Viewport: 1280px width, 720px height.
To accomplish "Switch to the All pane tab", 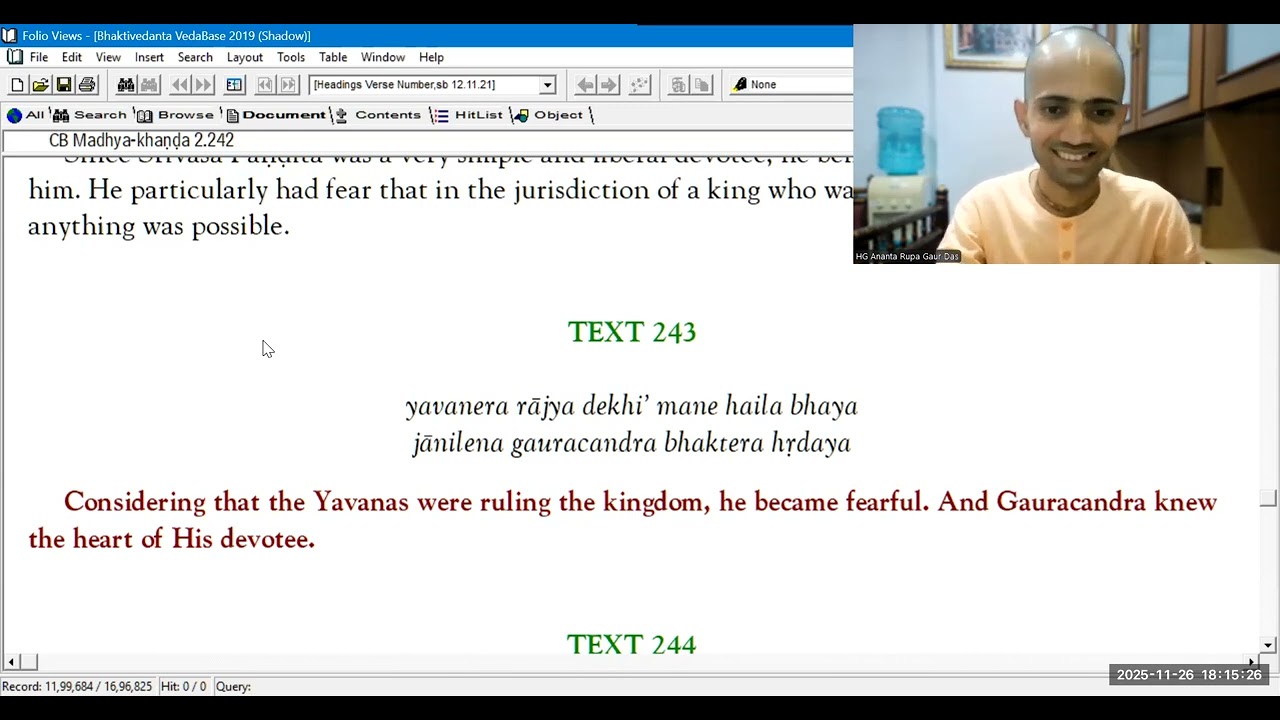I will click(25, 115).
